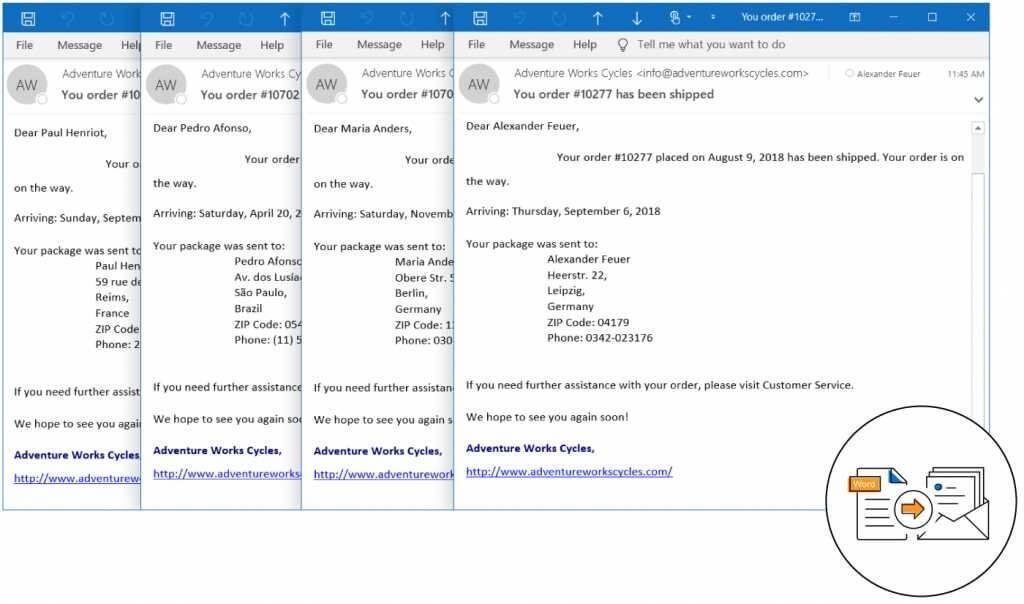Click Save icon in Alexander Feuer window
Image resolution: width=1024 pixels, height=604 pixels.
click(x=480, y=18)
